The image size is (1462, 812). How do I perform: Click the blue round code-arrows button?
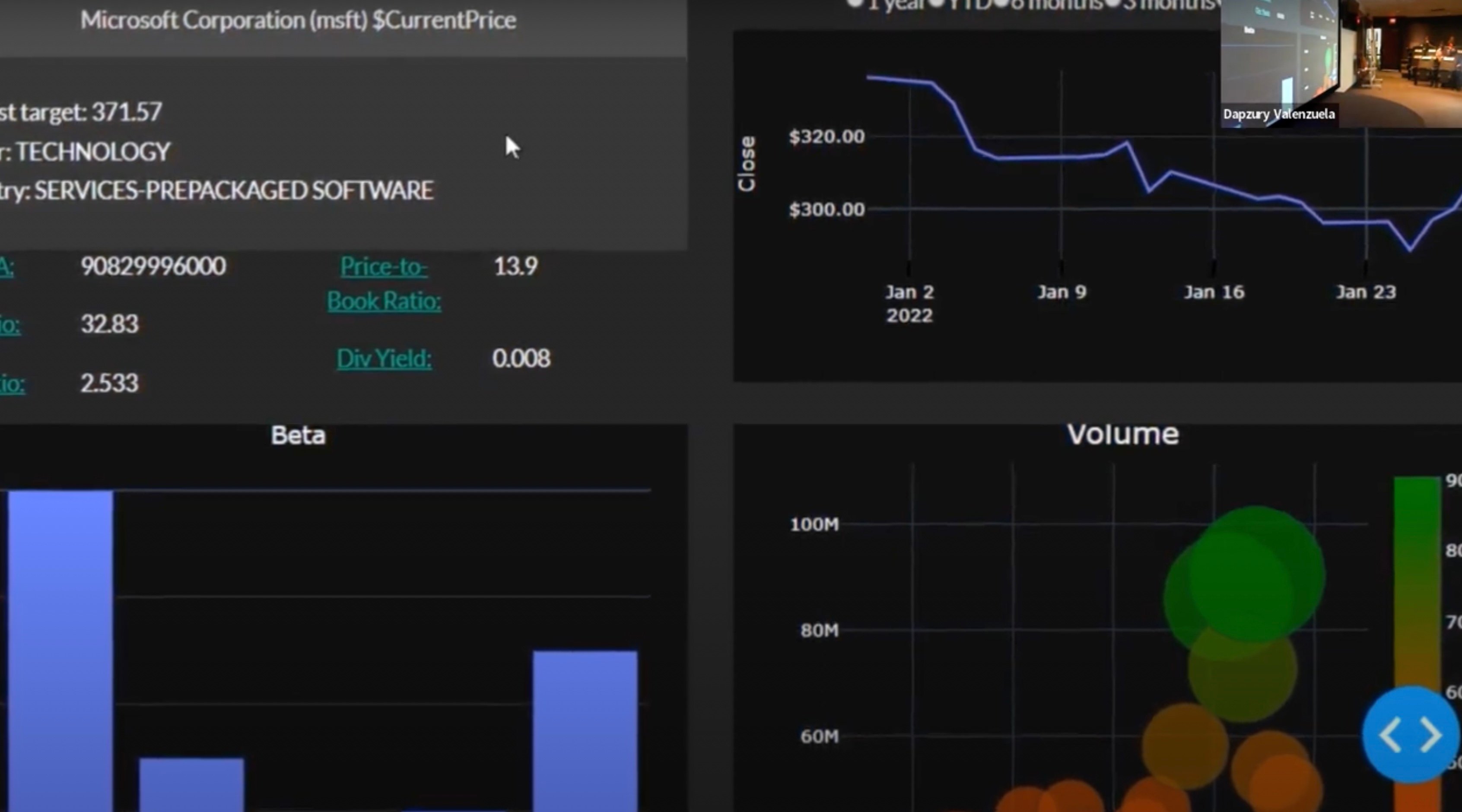point(1411,735)
